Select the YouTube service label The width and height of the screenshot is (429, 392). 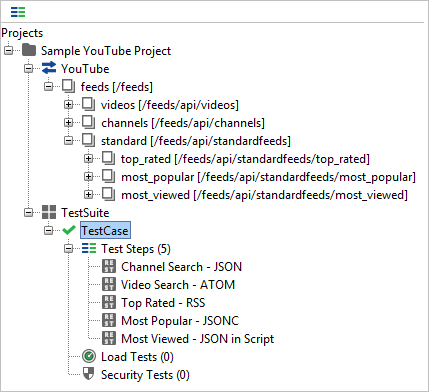coord(85,69)
